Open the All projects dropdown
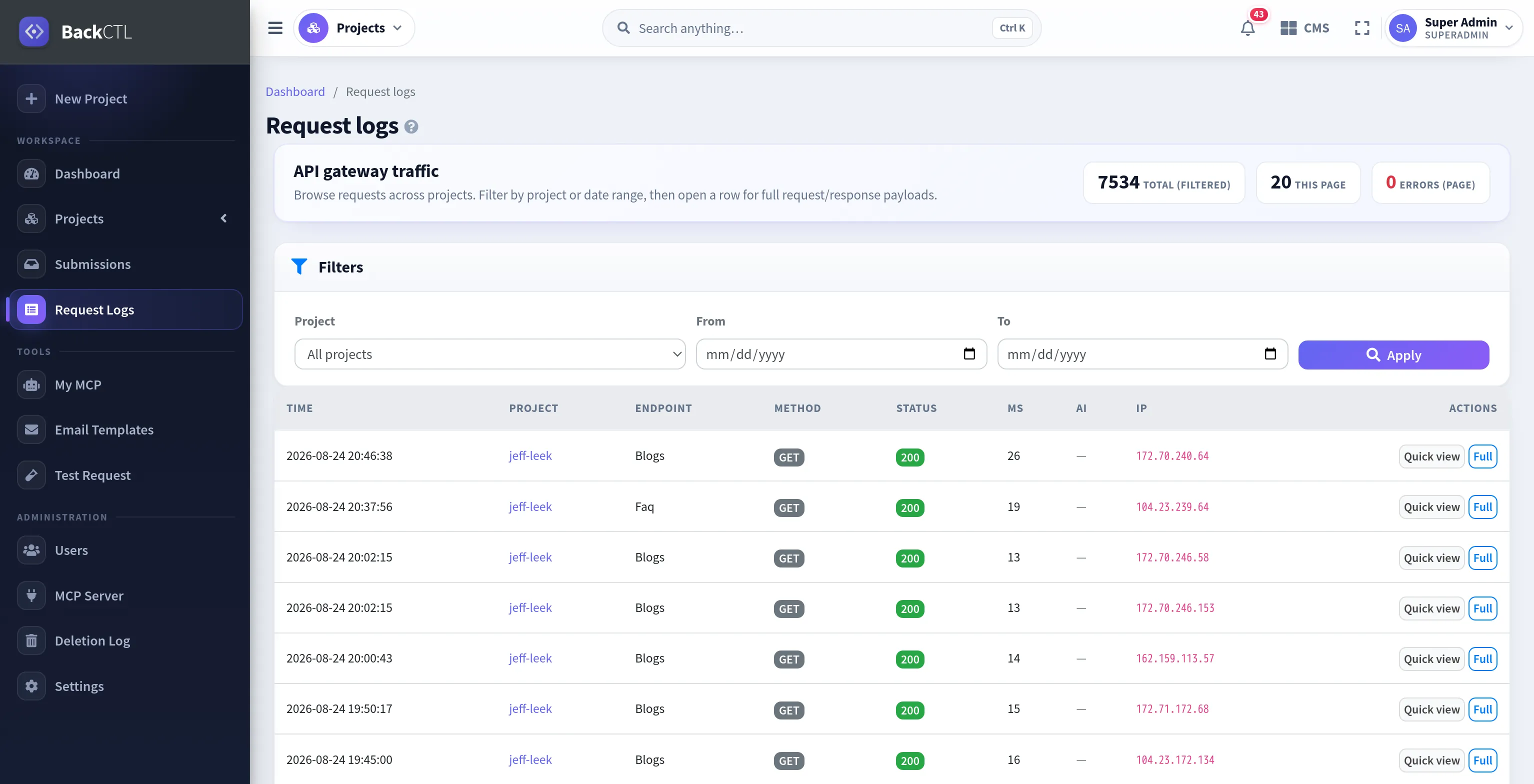 pos(490,354)
